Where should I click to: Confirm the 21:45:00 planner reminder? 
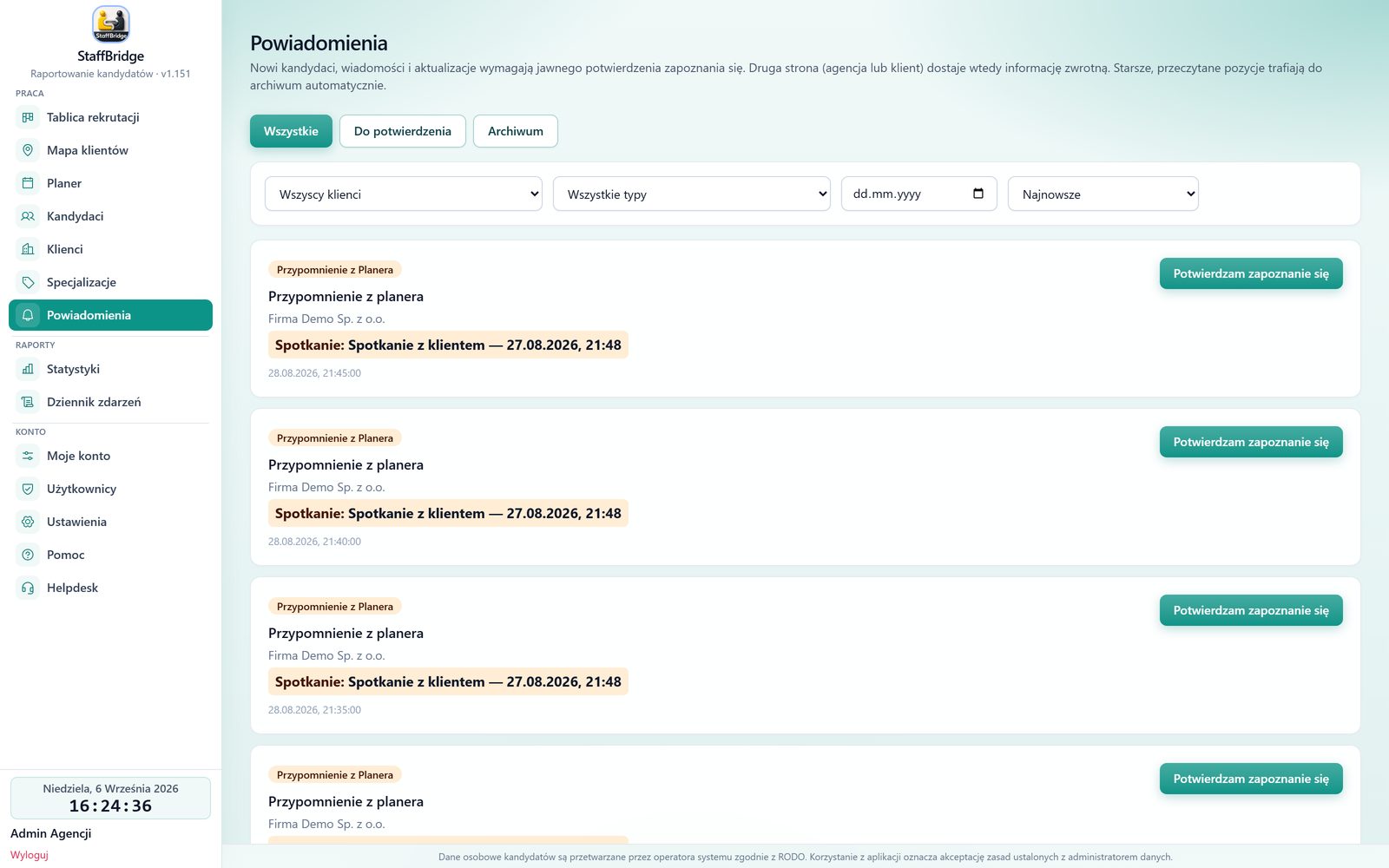tap(1251, 273)
